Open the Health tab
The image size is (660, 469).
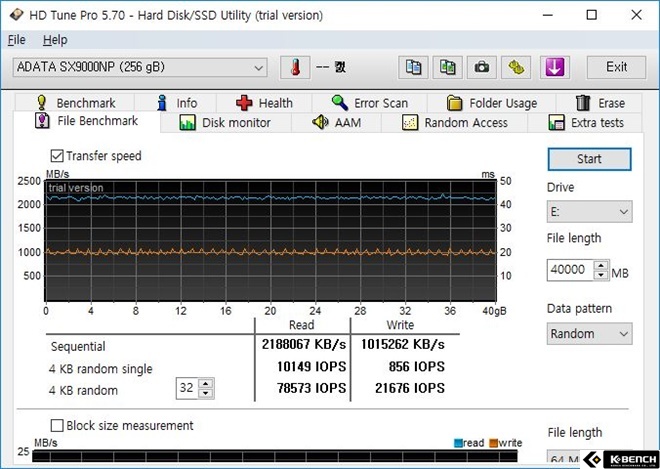pyautogui.click(x=264, y=103)
